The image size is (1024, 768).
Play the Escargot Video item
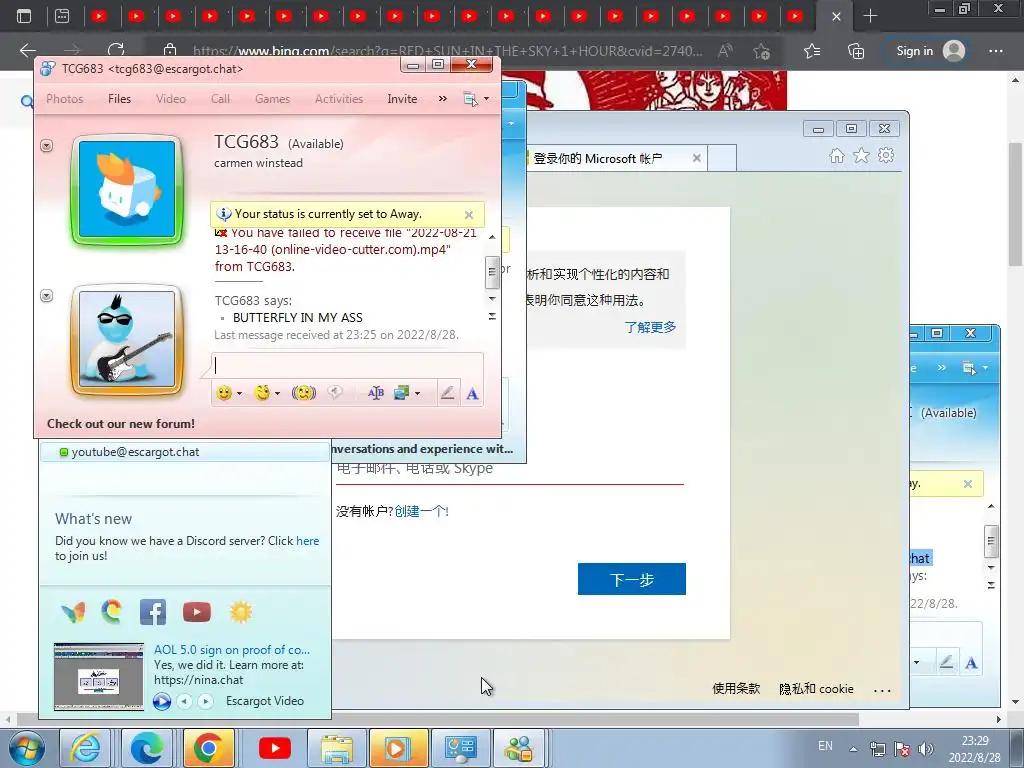[x=161, y=701]
